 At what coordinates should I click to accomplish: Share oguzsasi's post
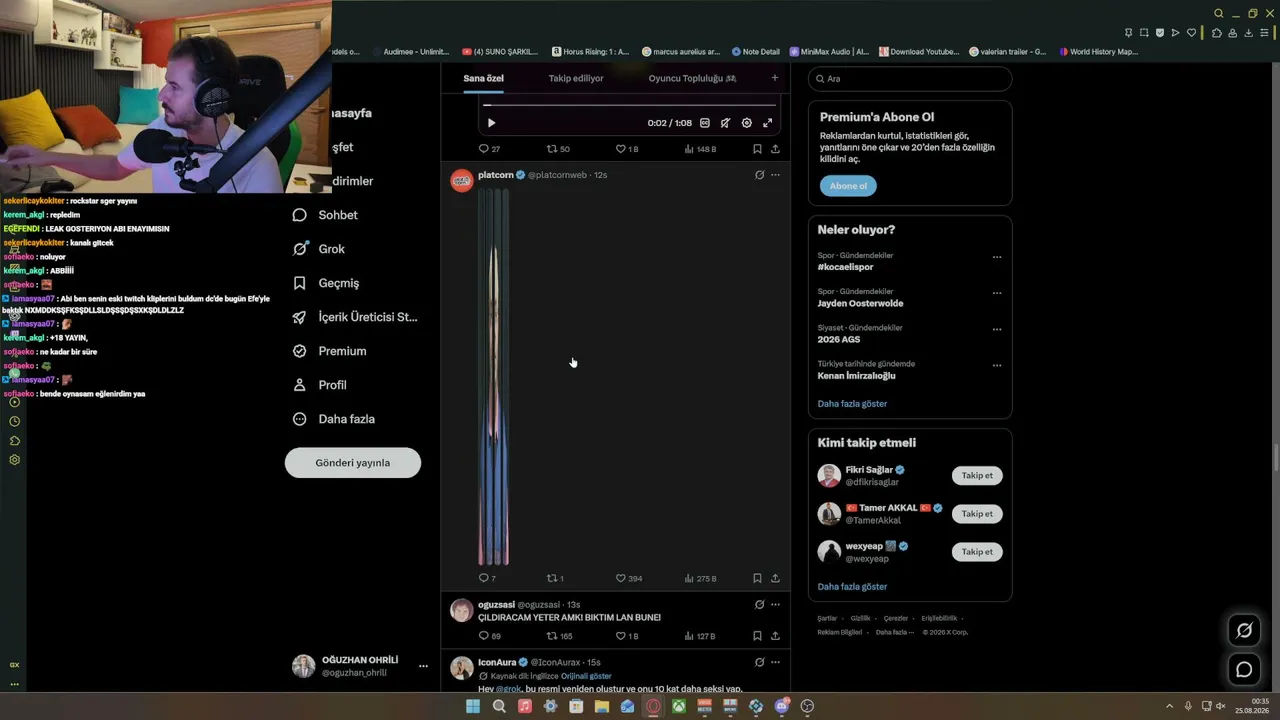tap(775, 636)
